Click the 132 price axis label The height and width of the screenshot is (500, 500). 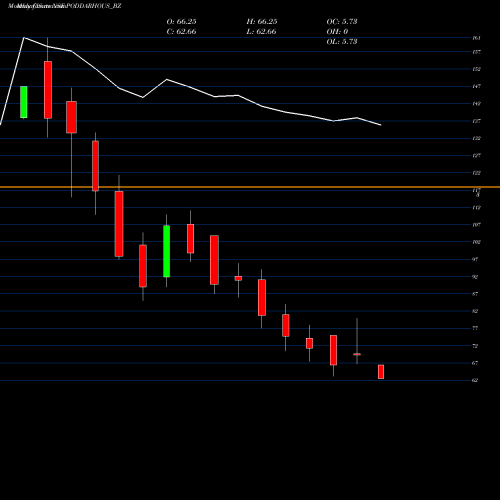(x=477, y=138)
